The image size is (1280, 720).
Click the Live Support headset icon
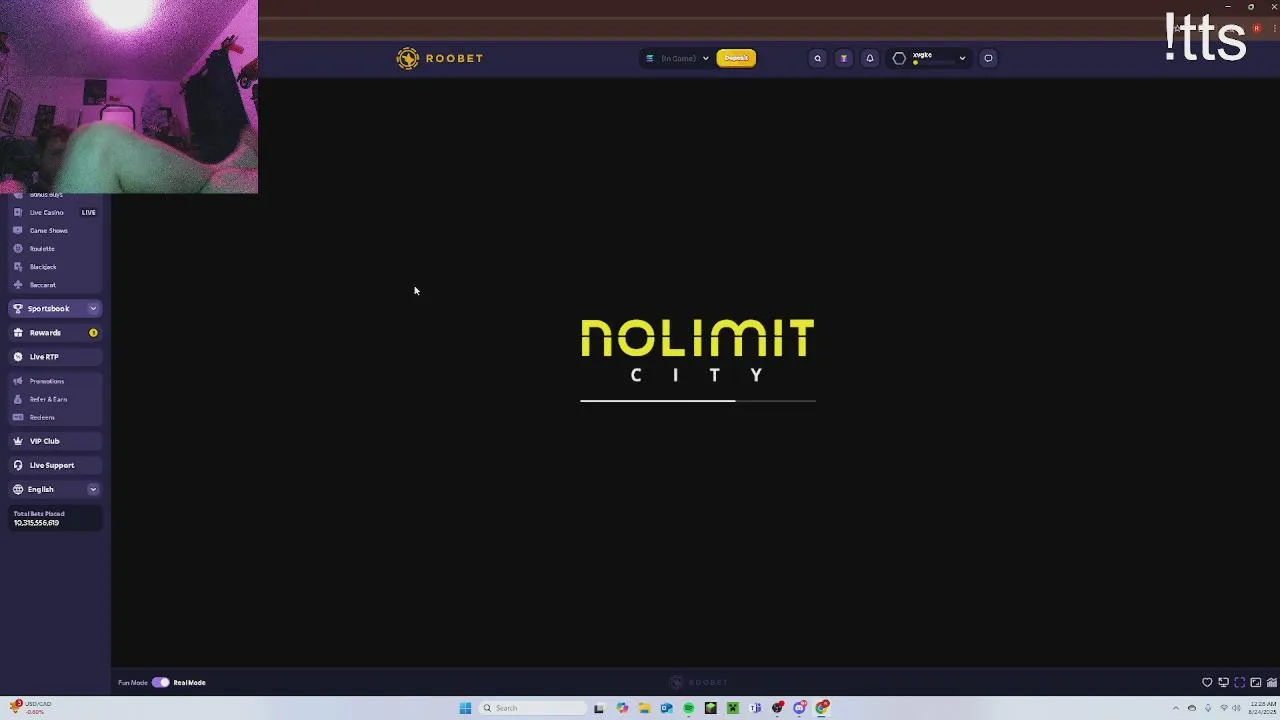pyautogui.click(x=18, y=465)
